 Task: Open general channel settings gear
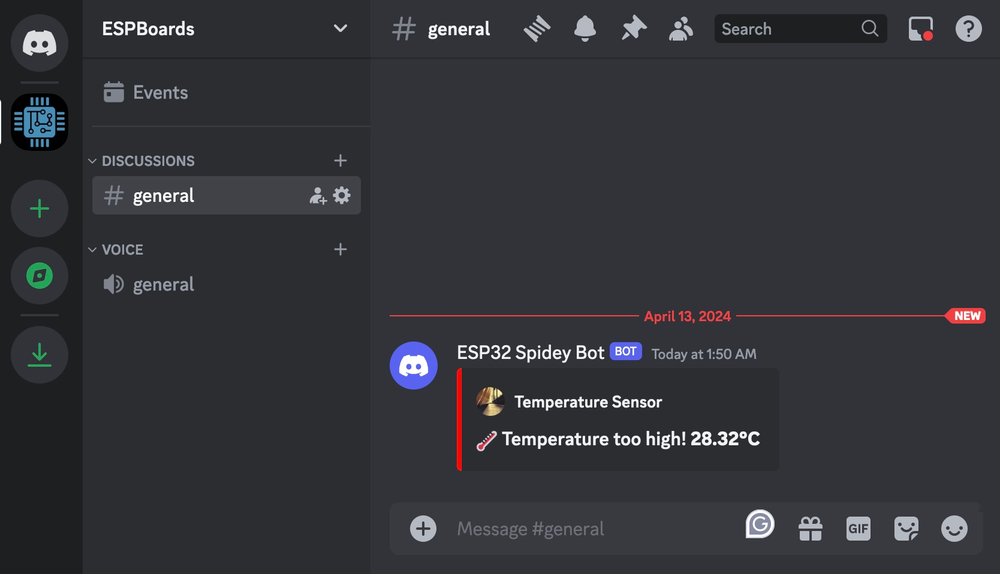tap(342, 196)
